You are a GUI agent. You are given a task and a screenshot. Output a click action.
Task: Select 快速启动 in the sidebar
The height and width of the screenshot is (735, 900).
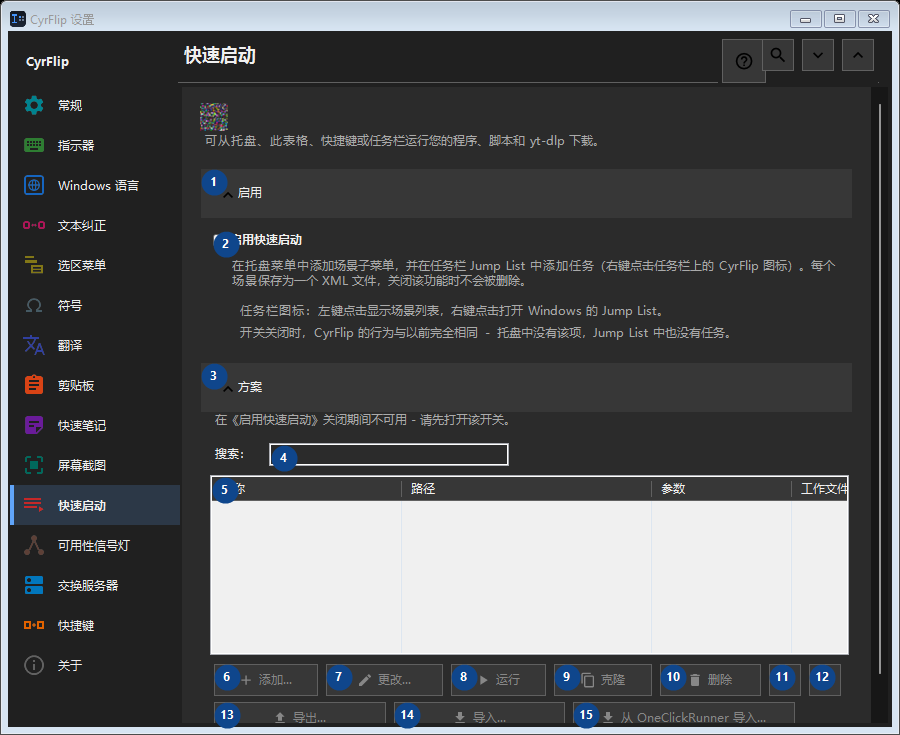click(95, 505)
